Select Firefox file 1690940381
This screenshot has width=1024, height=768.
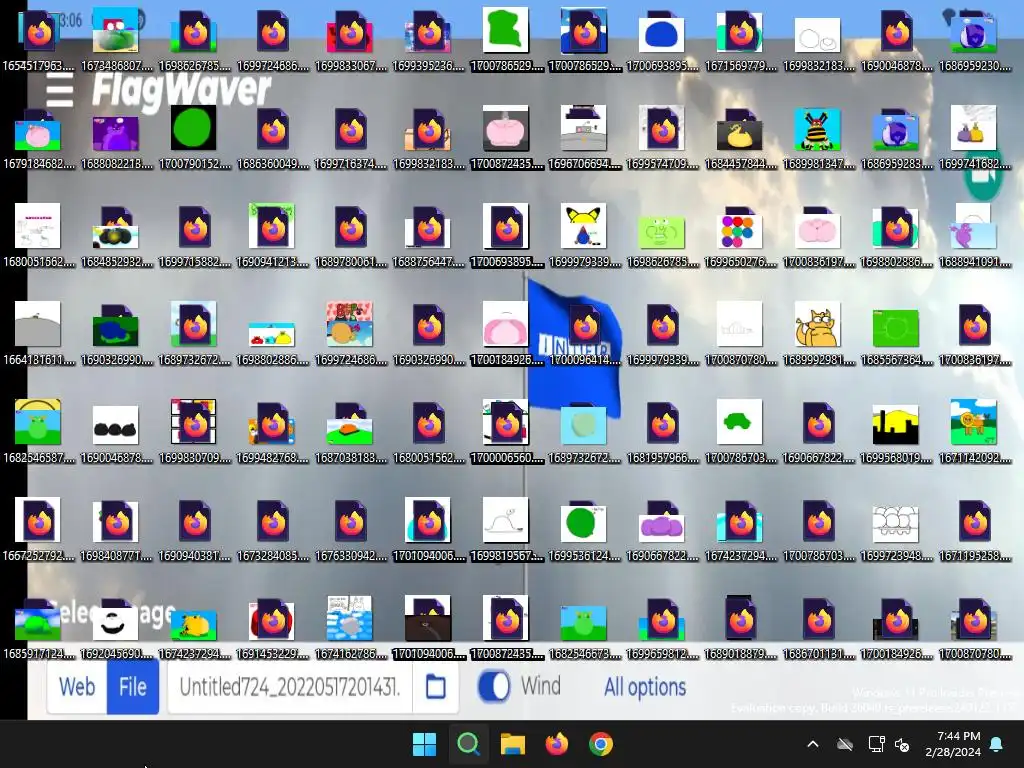click(194, 529)
